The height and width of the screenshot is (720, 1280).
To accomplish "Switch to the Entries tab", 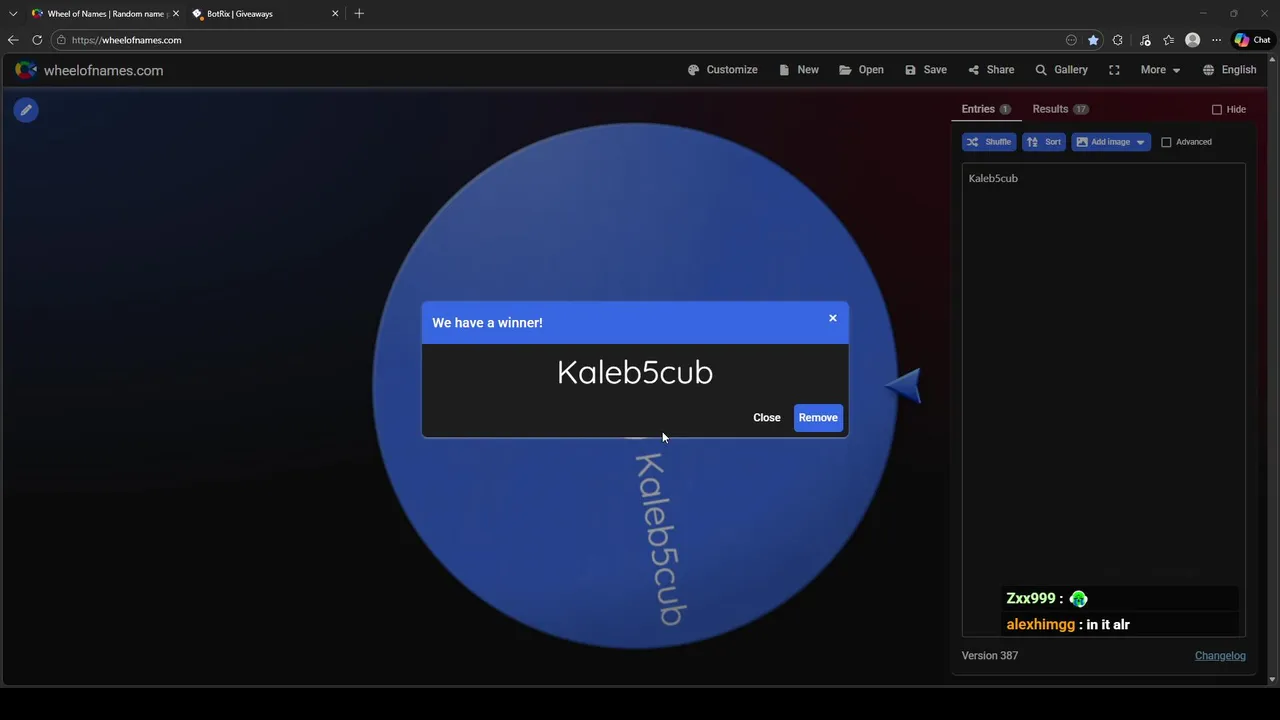I will tap(986, 109).
